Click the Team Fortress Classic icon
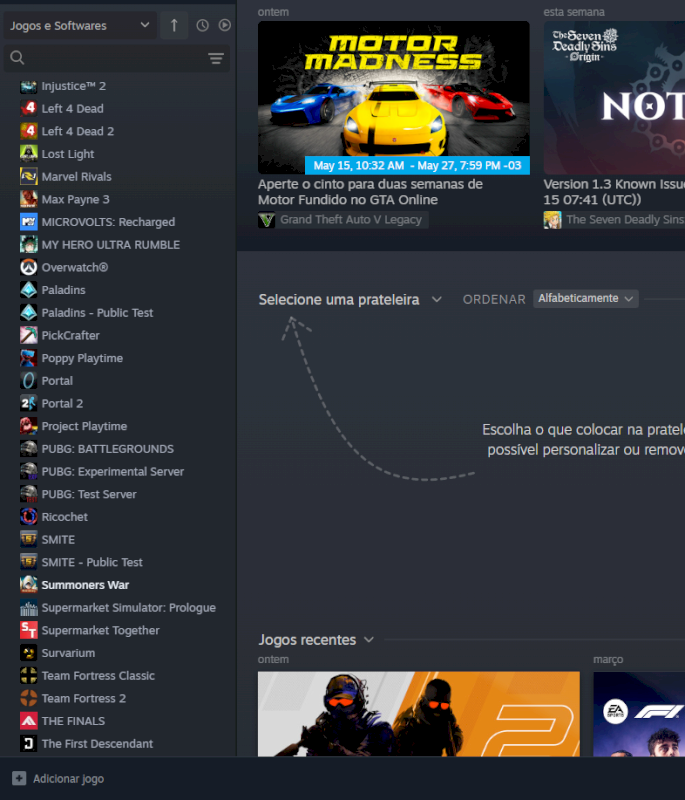Screen dimensions: 685x800 click(29, 676)
